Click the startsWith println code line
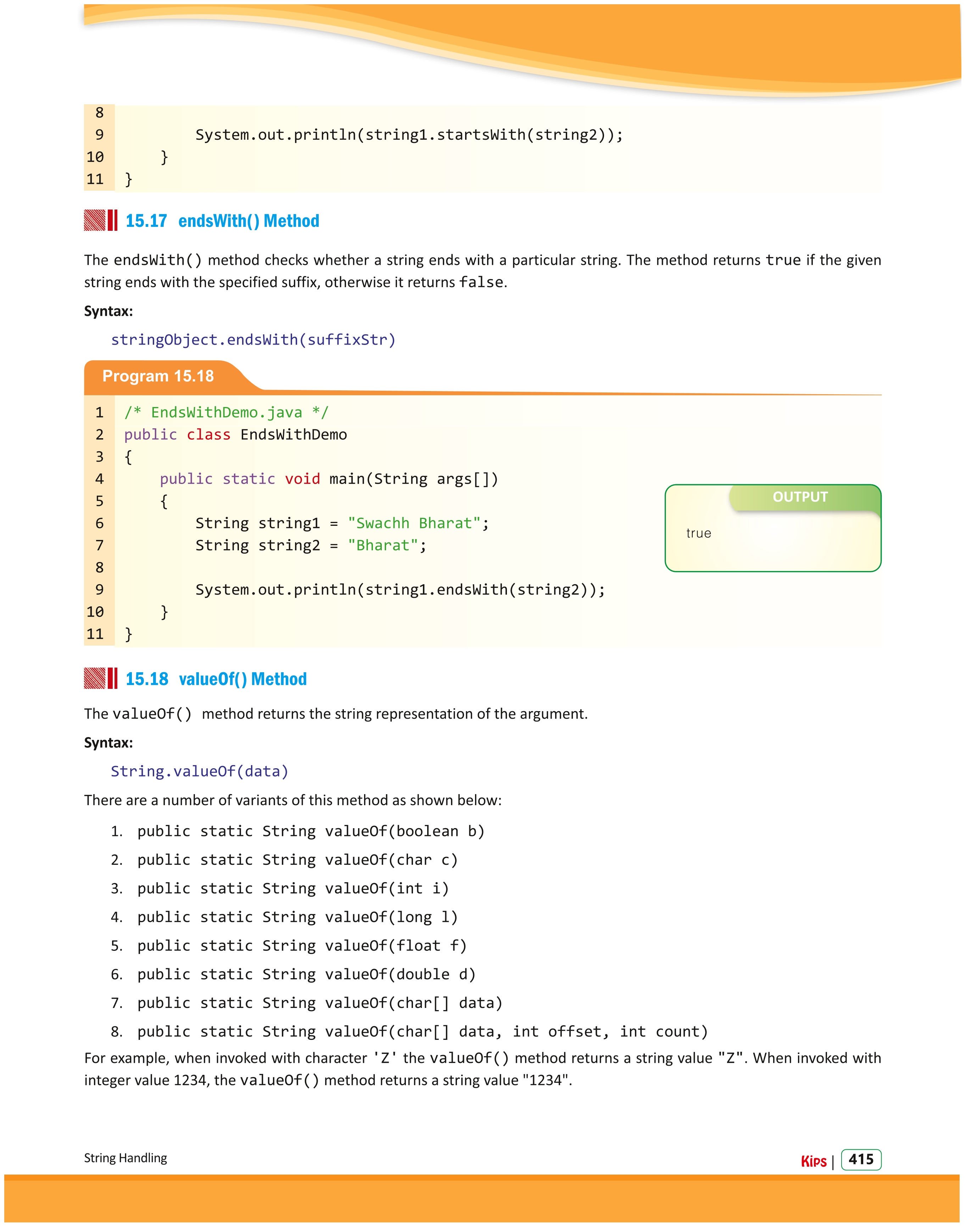This screenshot has width=966, height=1232. click(x=409, y=135)
